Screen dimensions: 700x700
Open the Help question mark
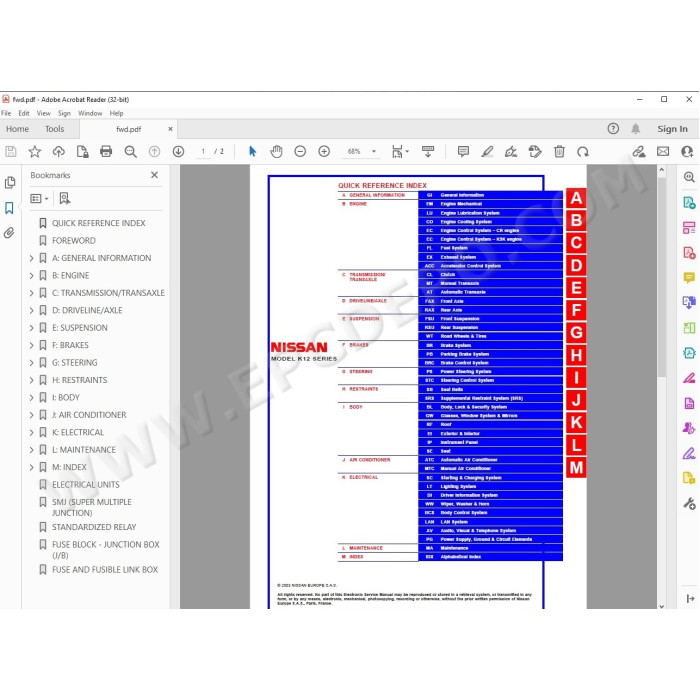pyautogui.click(x=613, y=129)
